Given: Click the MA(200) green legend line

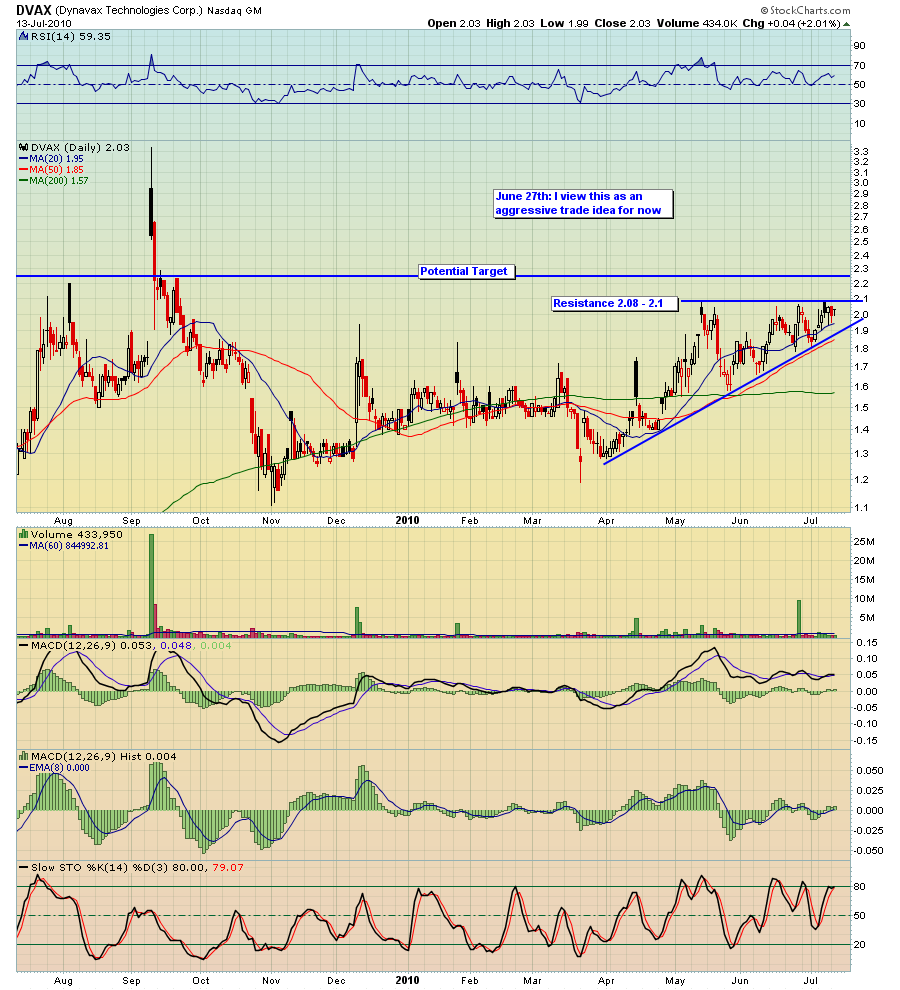Looking at the screenshot, I should coord(24,181).
